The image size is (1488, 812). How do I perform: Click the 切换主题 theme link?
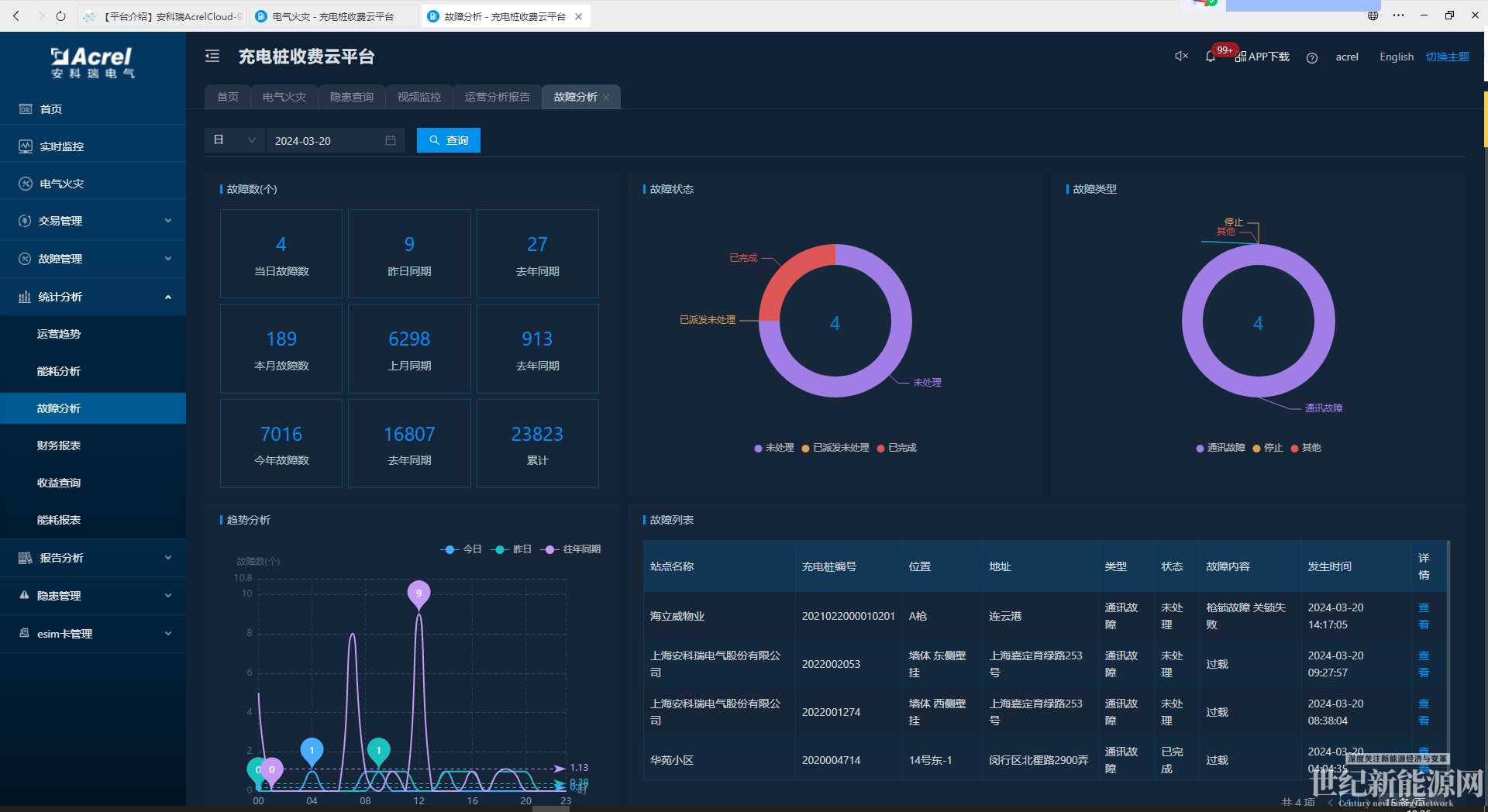[x=1447, y=57]
